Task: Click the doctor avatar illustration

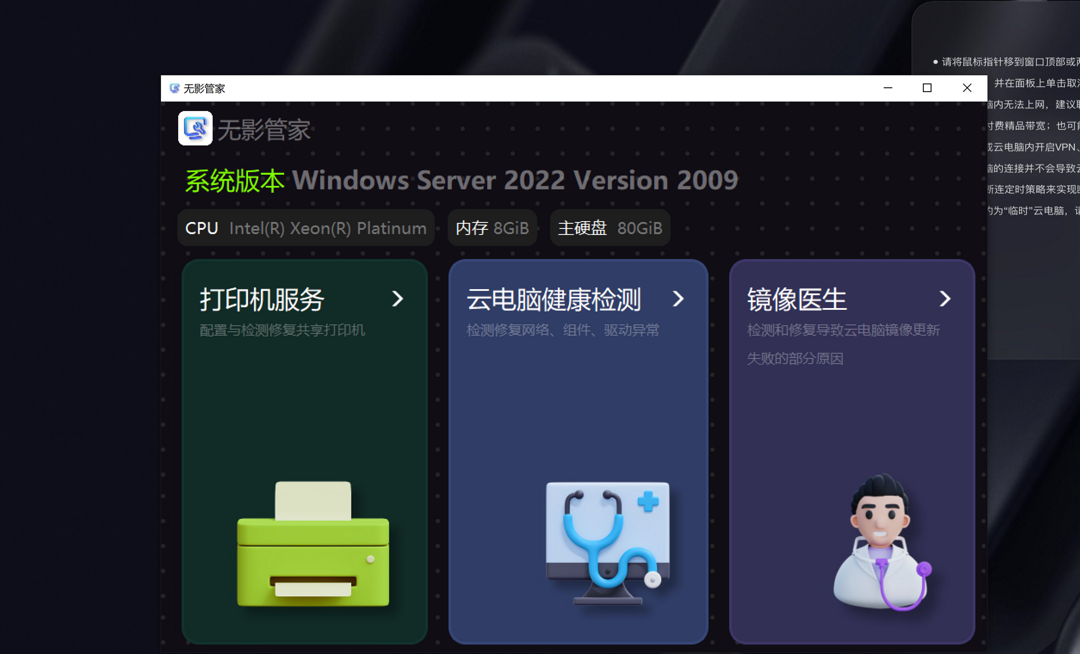Action: click(882, 542)
